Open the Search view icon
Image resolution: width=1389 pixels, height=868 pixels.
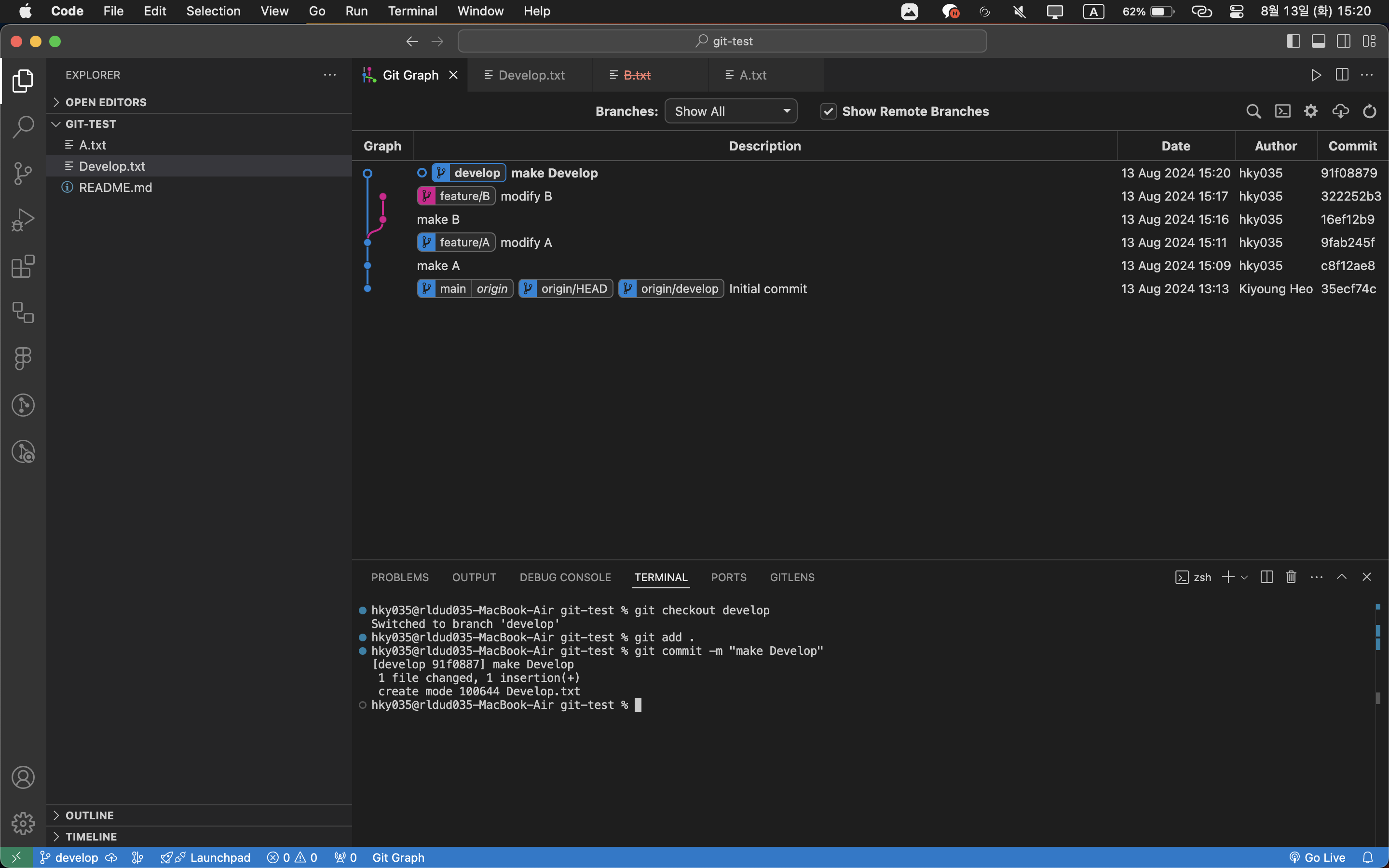[x=23, y=127]
